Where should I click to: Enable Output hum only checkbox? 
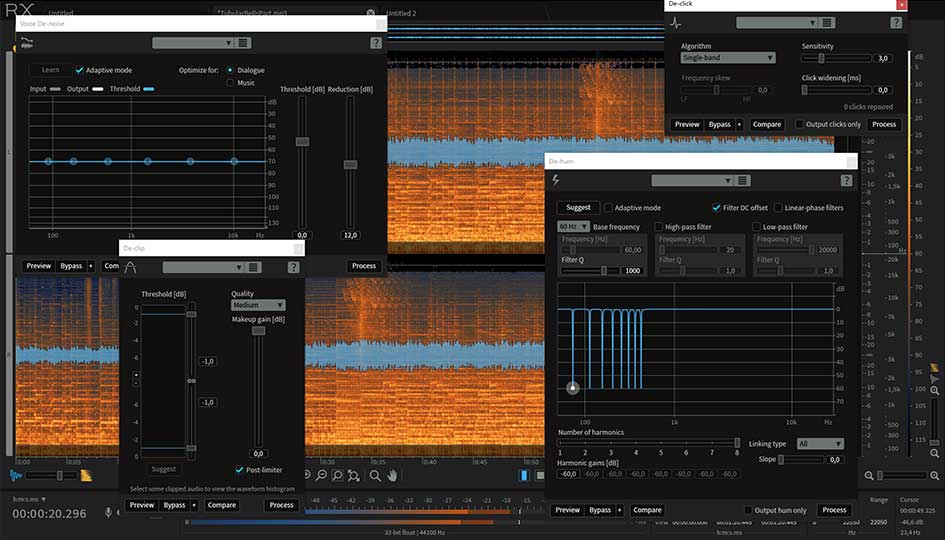click(748, 510)
